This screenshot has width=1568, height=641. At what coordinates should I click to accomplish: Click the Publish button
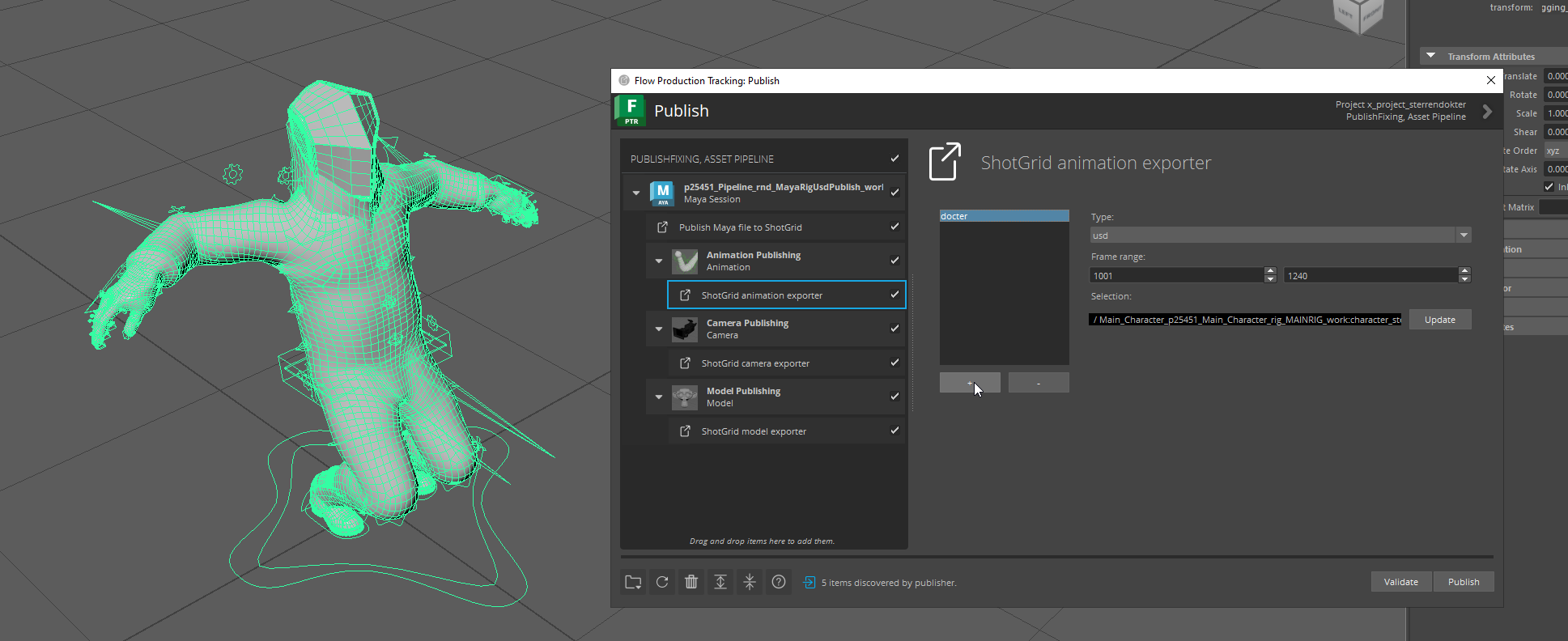(1464, 582)
